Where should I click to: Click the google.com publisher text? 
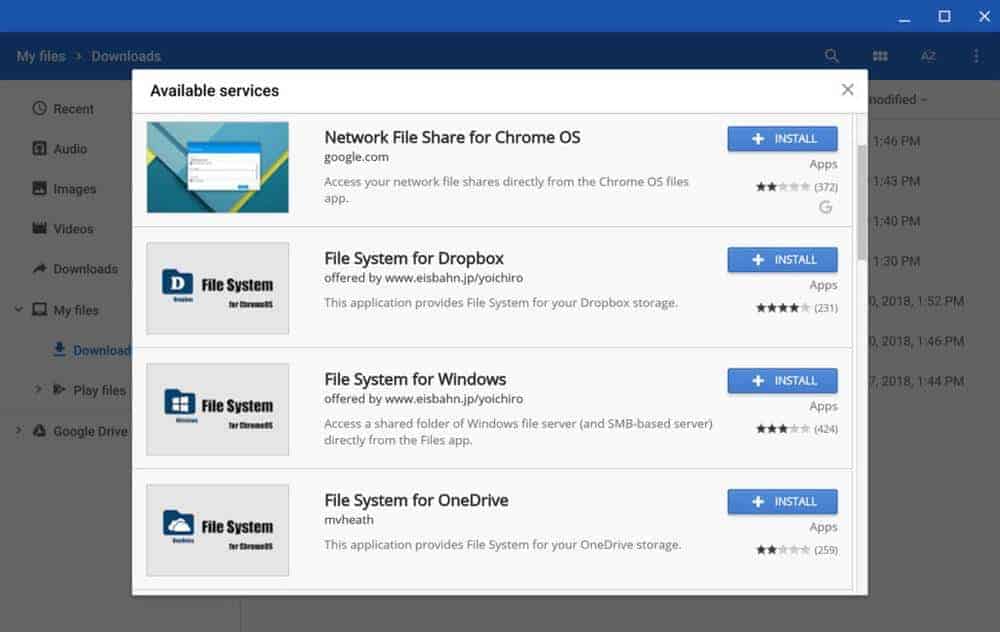tap(356, 157)
